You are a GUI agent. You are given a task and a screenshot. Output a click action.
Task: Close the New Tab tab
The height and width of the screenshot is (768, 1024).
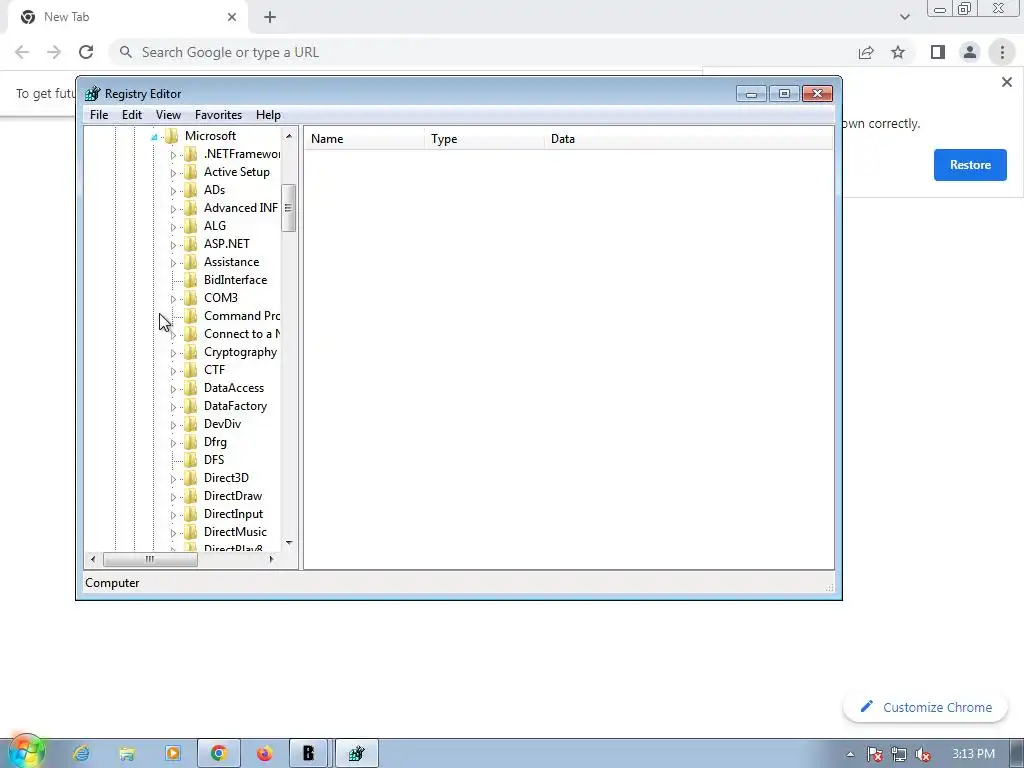pyautogui.click(x=232, y=17)
